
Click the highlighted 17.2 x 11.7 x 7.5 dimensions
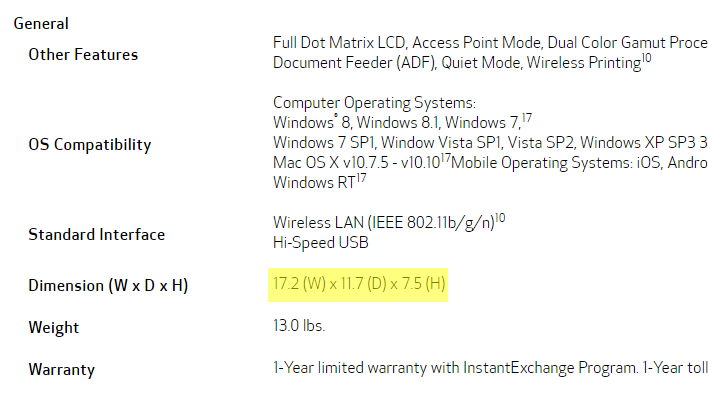click(x=359, y=284)
